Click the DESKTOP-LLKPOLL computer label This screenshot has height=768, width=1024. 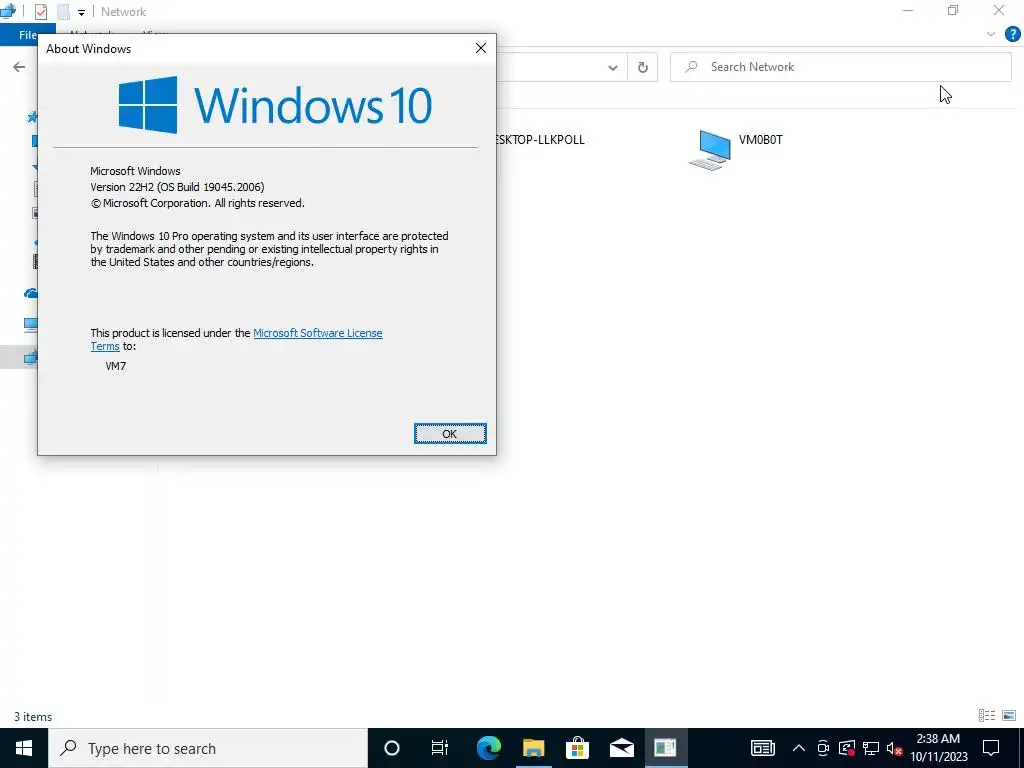coord(541,140)
